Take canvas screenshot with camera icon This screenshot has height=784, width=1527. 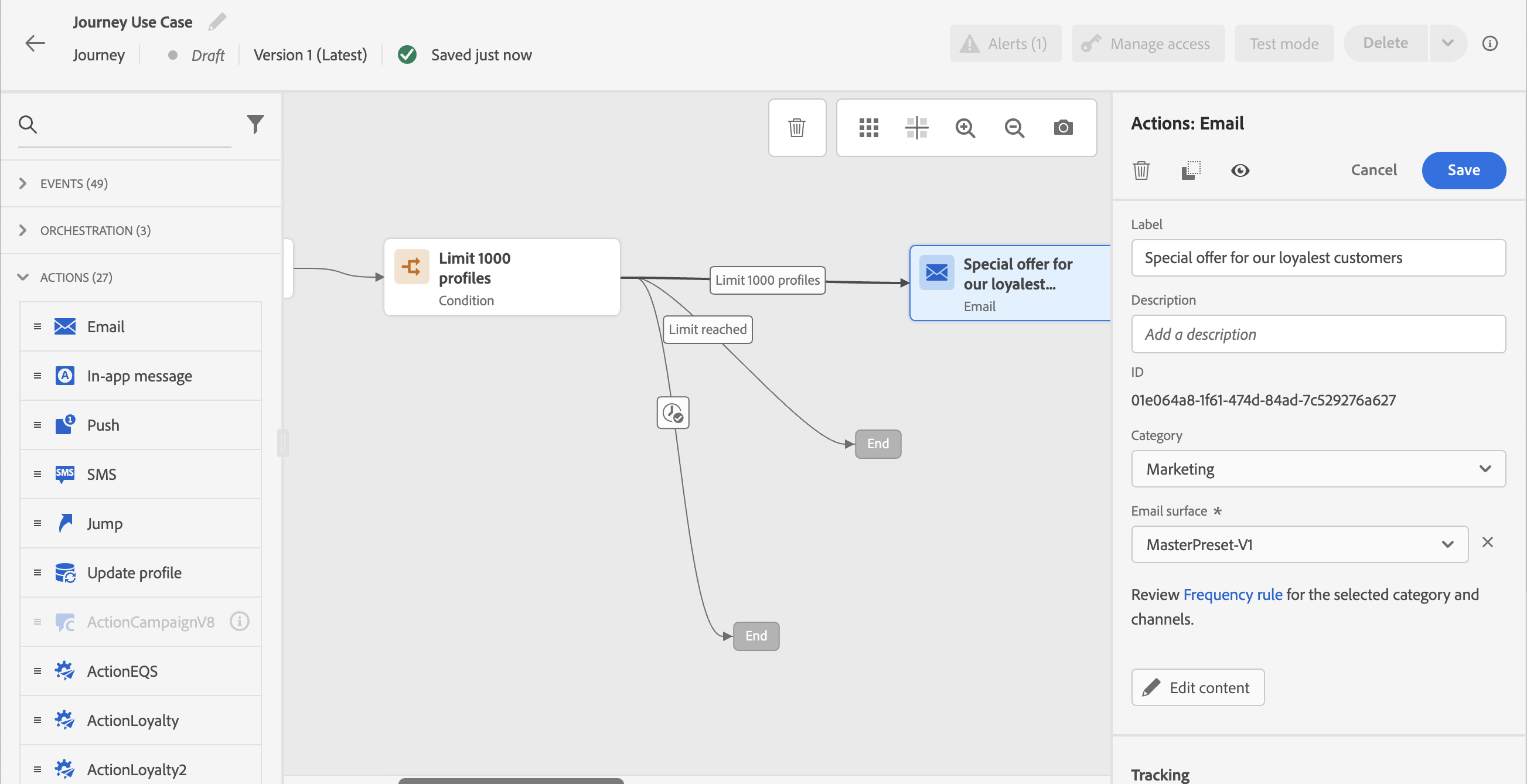(1063, 127)
